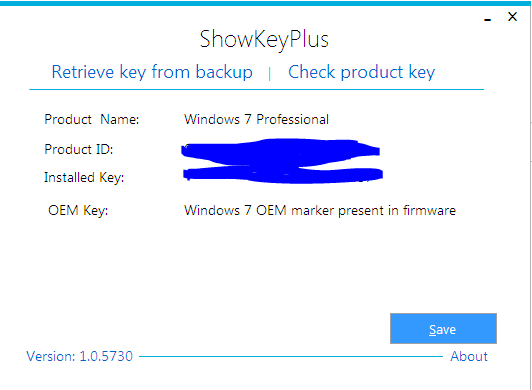Open the Check product key link
532x390 pixels.
point(361,72)
